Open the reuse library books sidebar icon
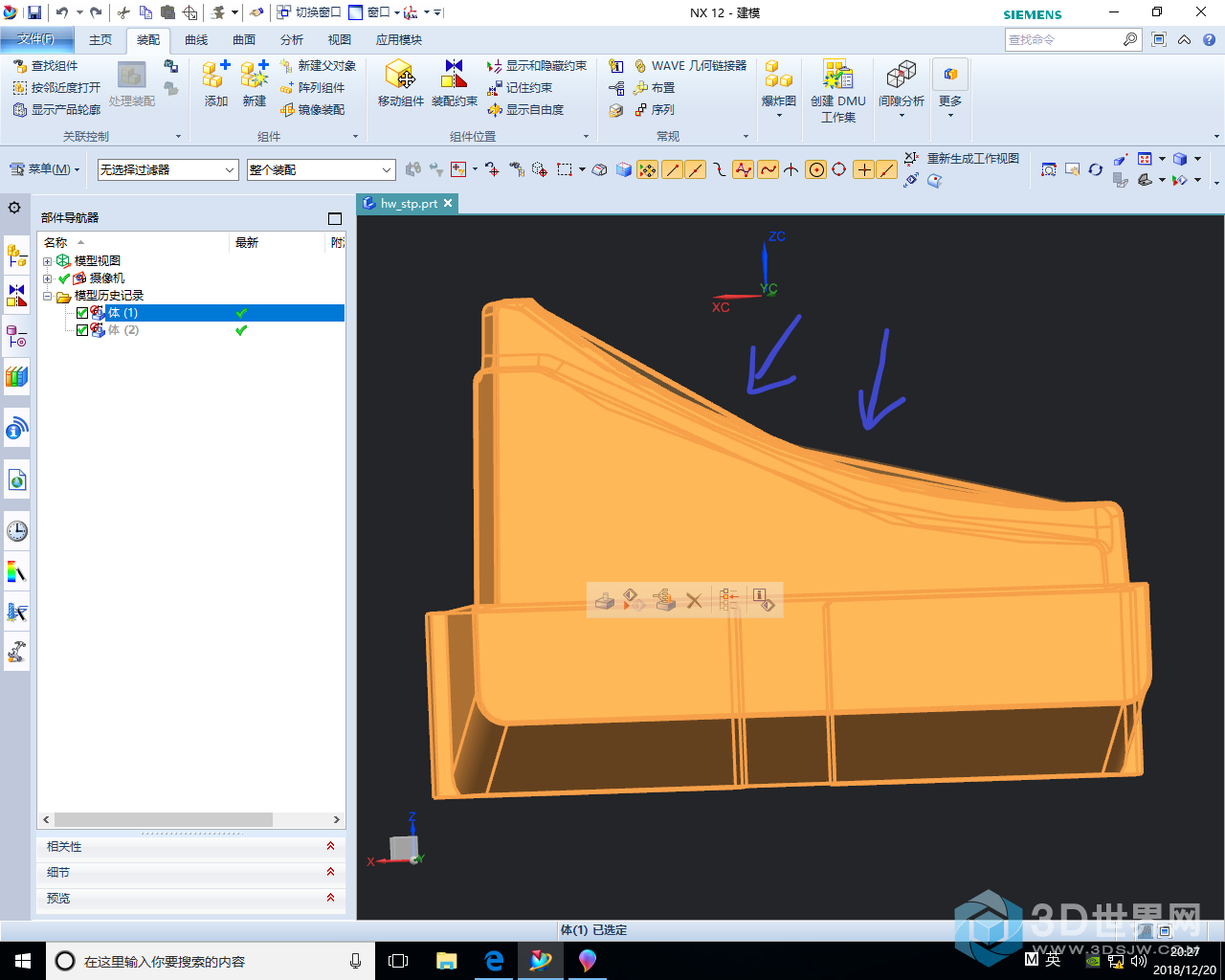1225x980 pixels. pos(16,376)
